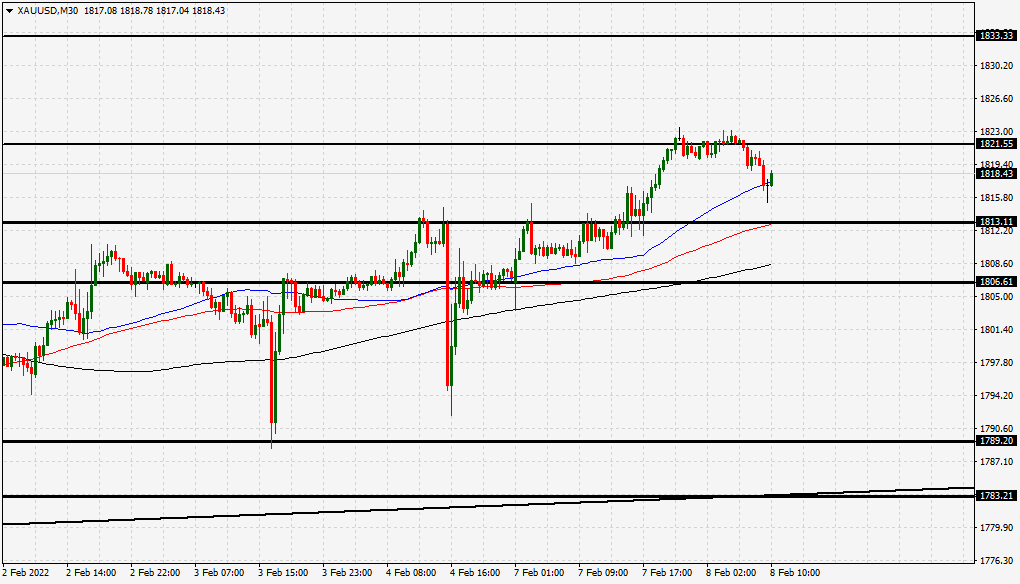
Task: Click the 3 Feb 23:00 time axis label
Action: (x=348, y=573)
